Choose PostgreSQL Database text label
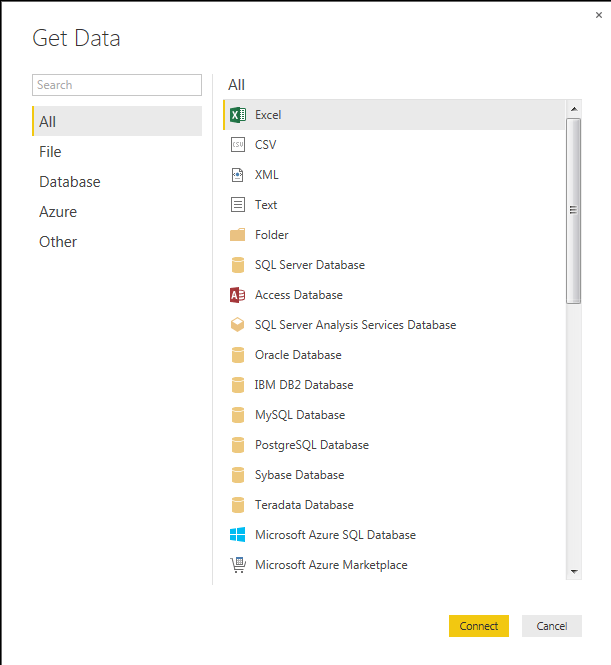 pyautogui.click(x=312, y=445)
